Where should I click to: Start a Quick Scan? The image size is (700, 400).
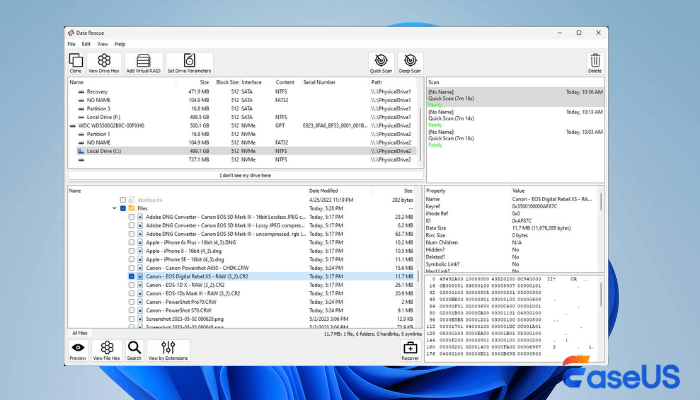381,62
